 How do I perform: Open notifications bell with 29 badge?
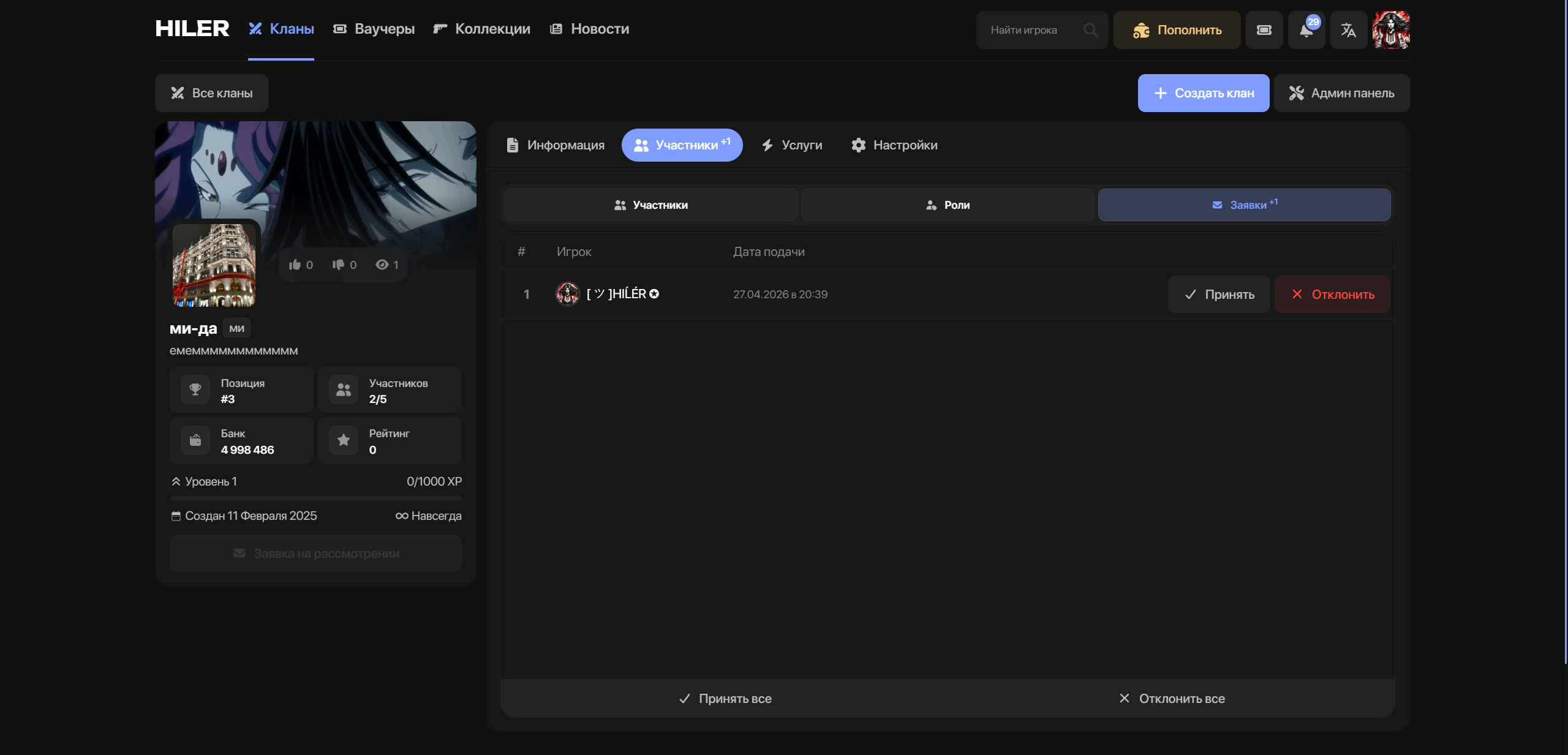point(1306,30)
